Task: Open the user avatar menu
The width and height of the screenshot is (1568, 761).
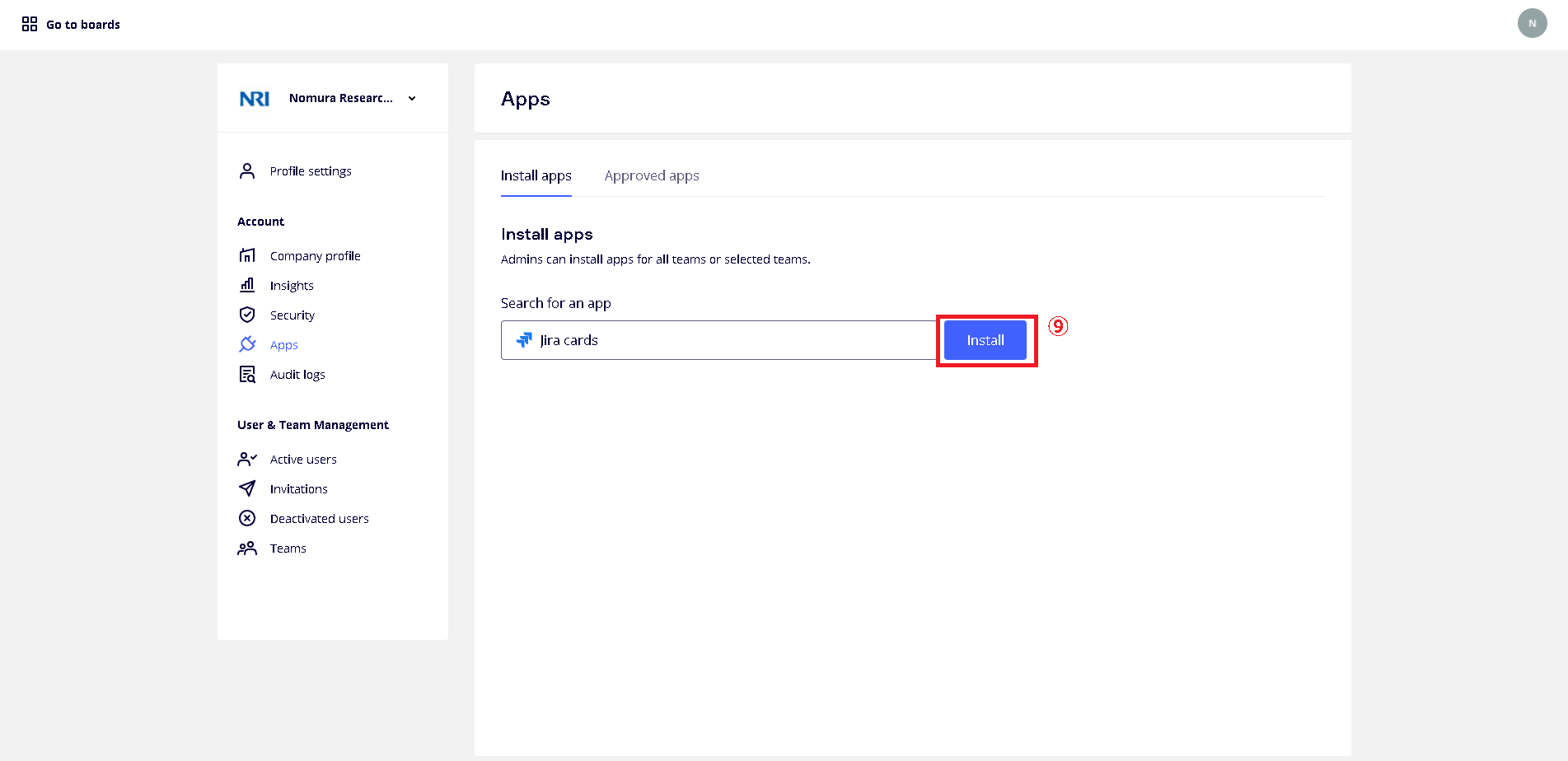Action: pyautogui.click(x=1532, y=23)
